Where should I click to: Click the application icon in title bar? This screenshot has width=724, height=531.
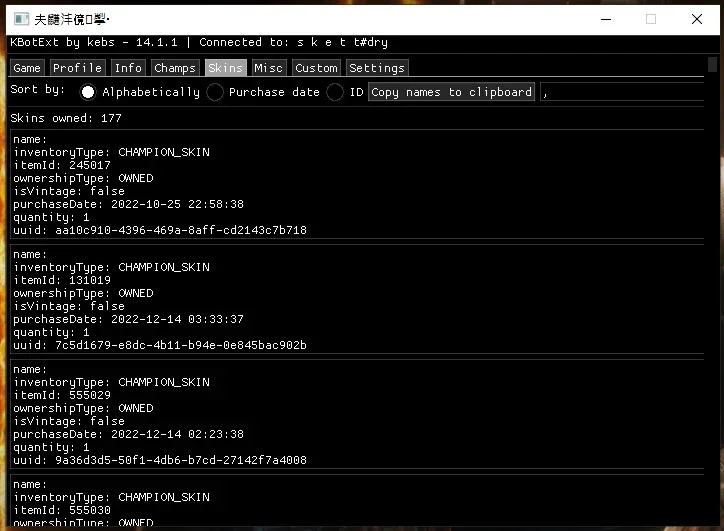point(21,19)
